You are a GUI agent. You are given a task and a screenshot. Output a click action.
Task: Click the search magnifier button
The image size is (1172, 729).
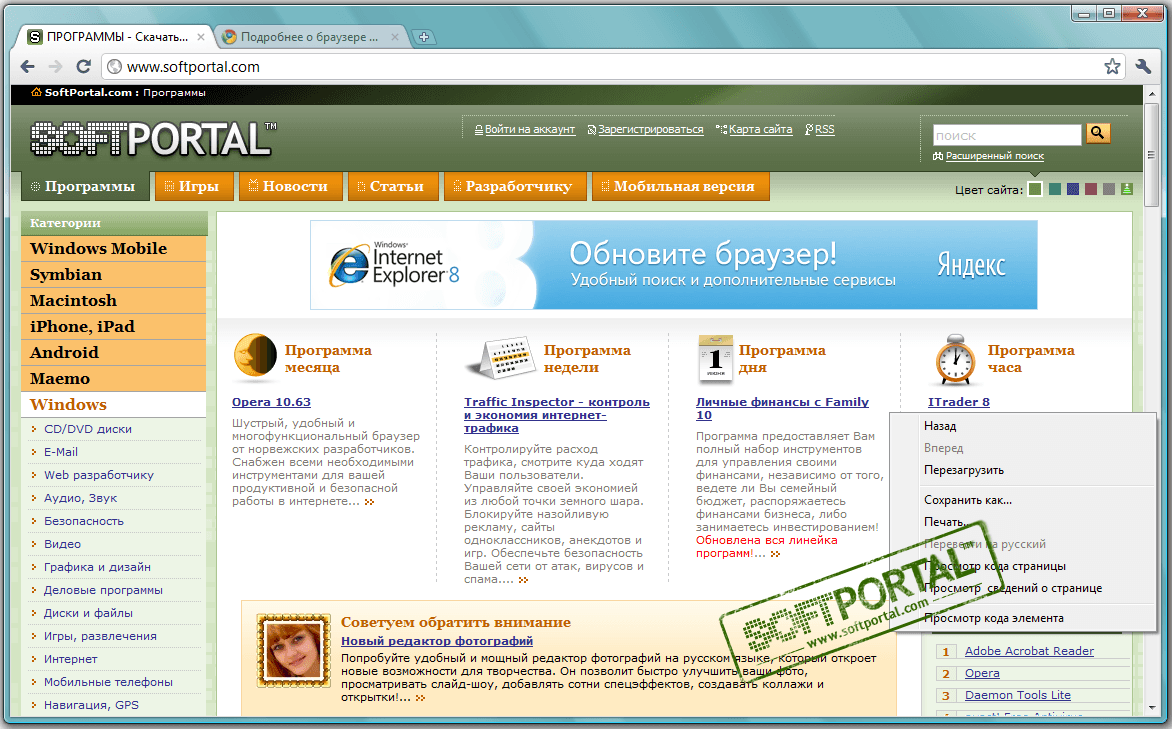point(1097,133)
